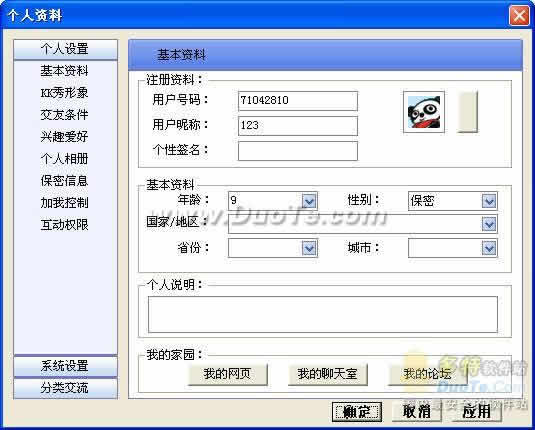The image size is (535, 430).
Task: Expand the 国家/地区 country dropdown
Action: point(489,224)
